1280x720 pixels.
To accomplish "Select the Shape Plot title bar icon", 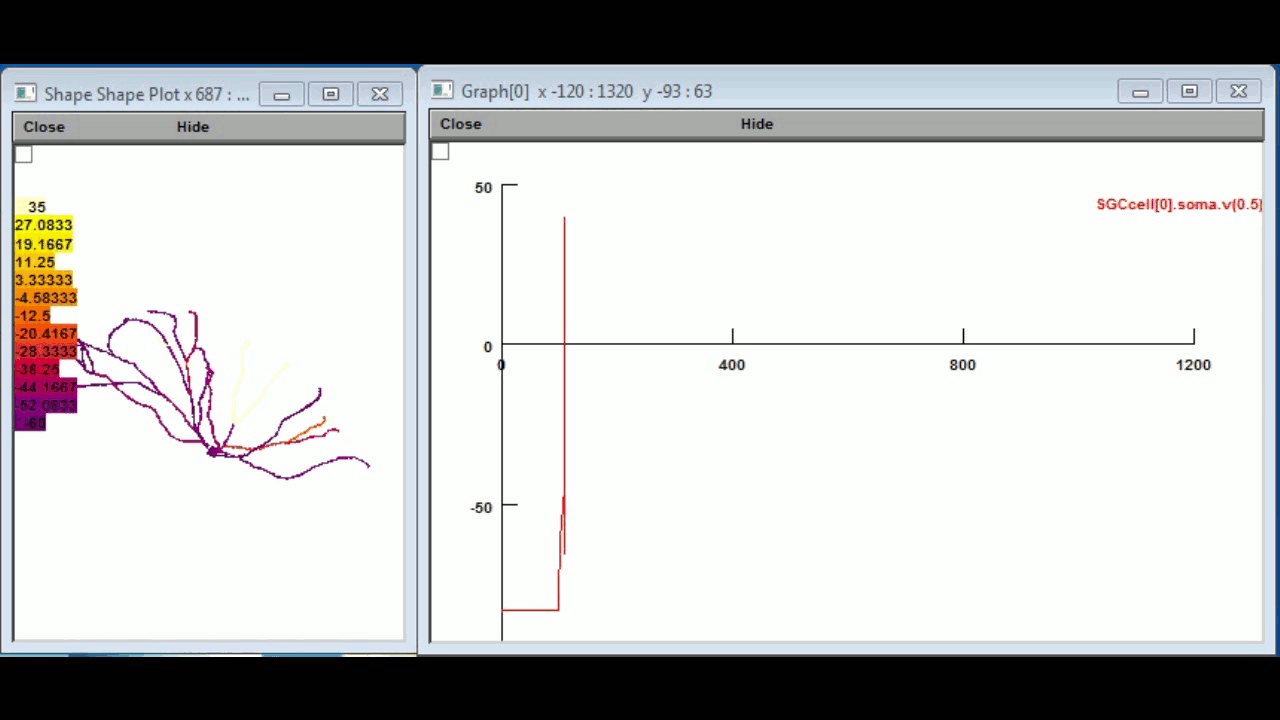I will tap(25, 93).
